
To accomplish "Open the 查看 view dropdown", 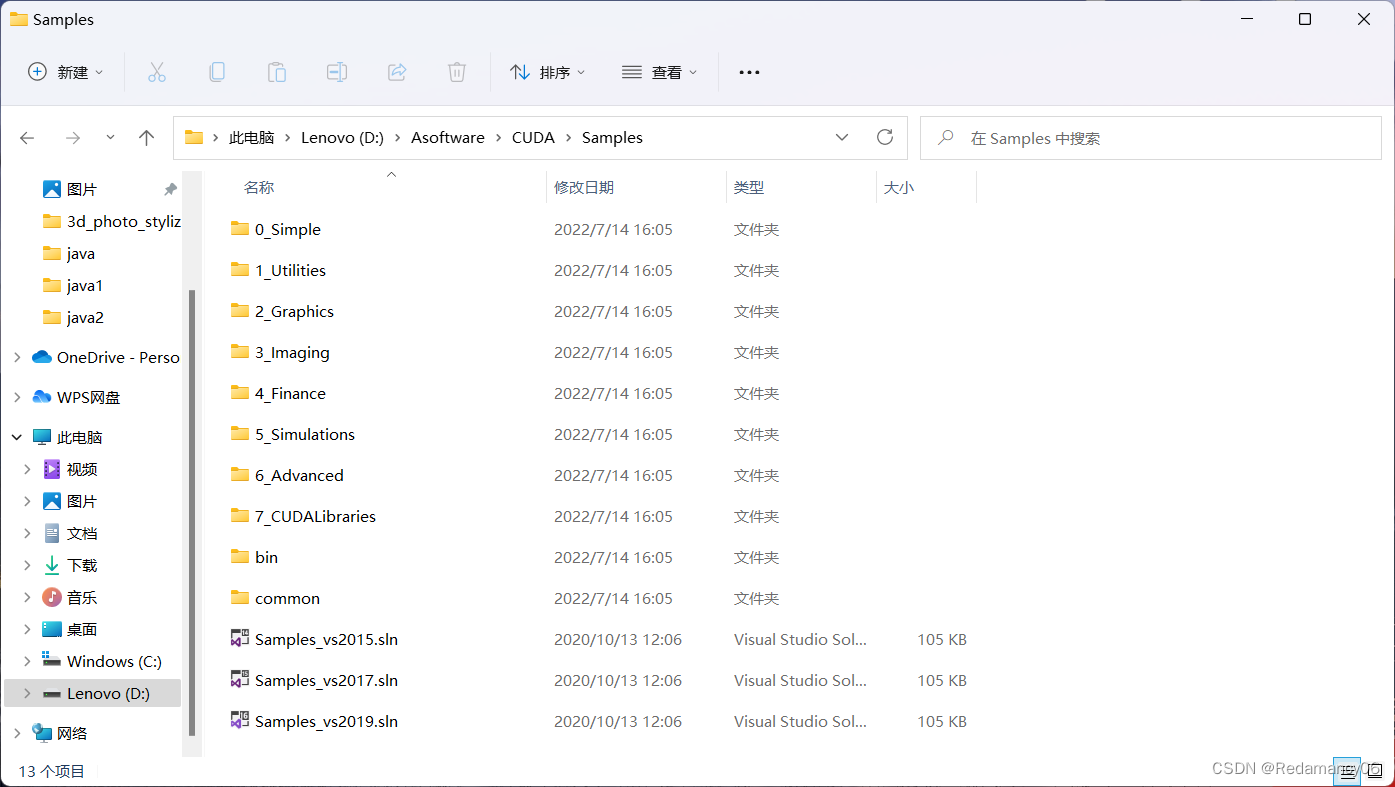I will [x=659, y=72].
